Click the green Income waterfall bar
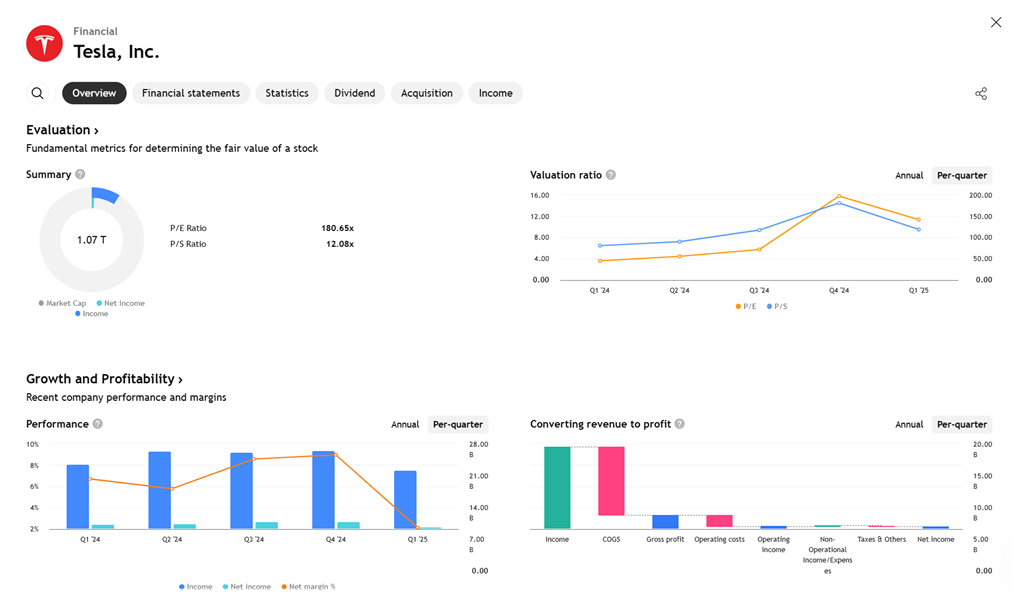Image resolution: width=1012 pixels, height=601 pixels. pos(557,488)
